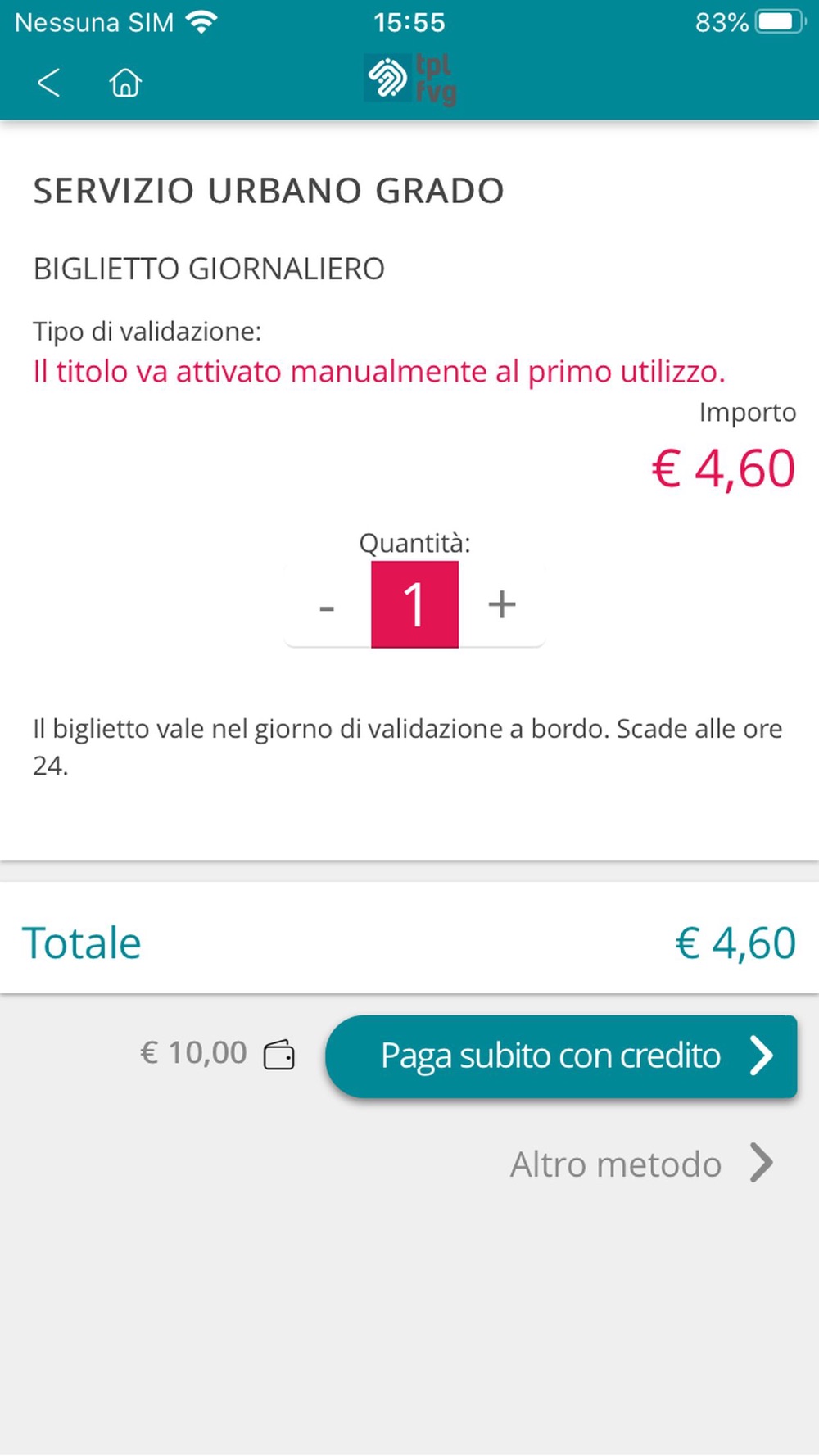Tap the battery indicator icon

tap(781, 22)
